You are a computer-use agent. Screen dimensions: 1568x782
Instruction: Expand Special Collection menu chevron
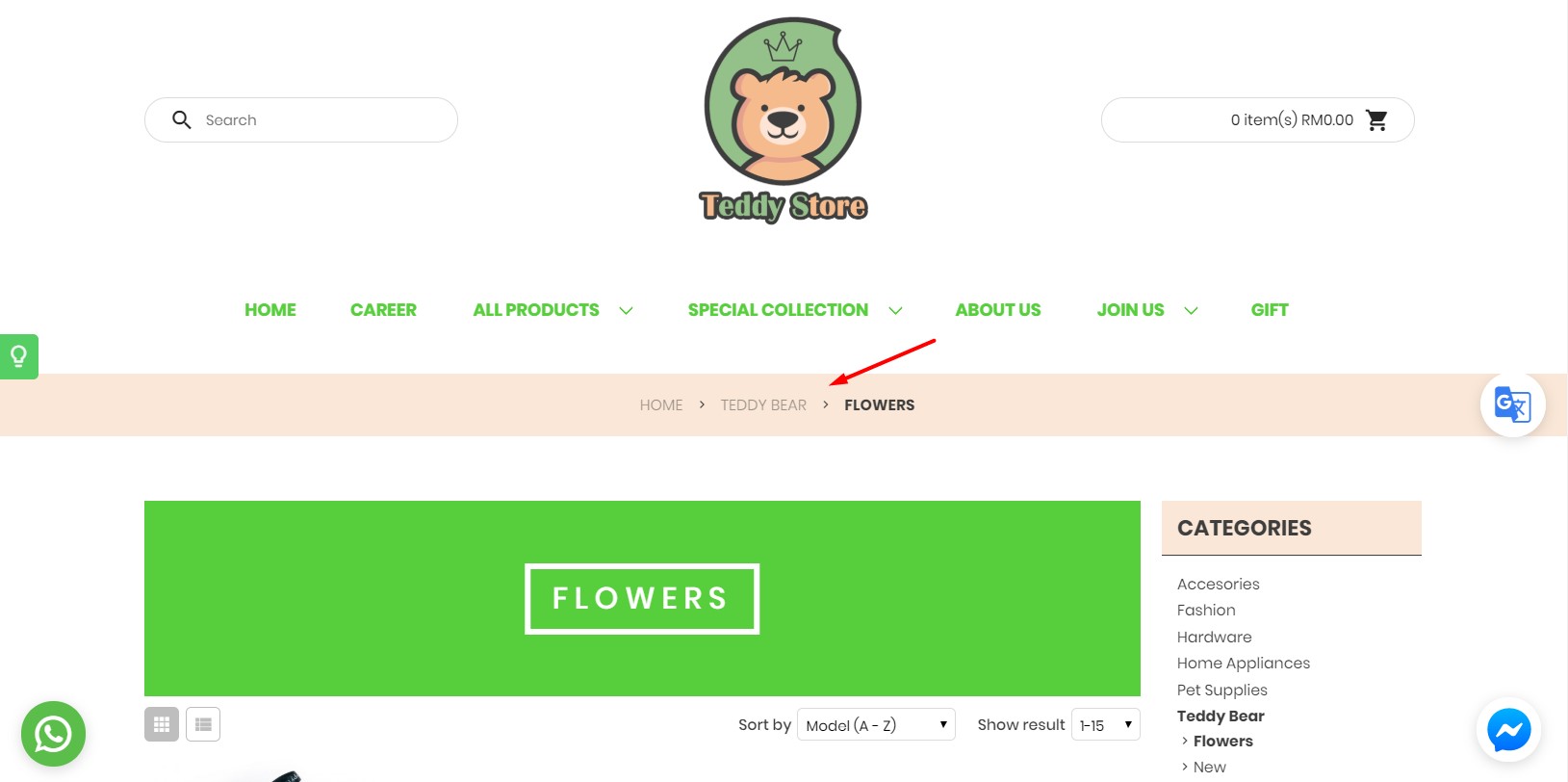coord(895,310)
